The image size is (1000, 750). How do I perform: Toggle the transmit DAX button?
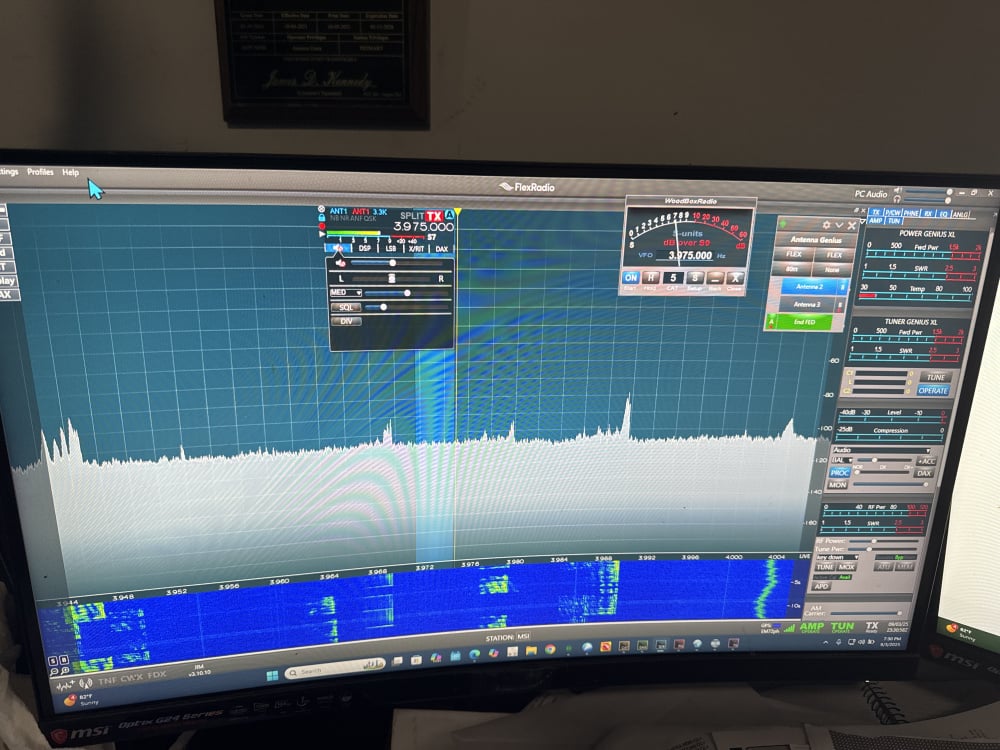[x=924, y=473]
